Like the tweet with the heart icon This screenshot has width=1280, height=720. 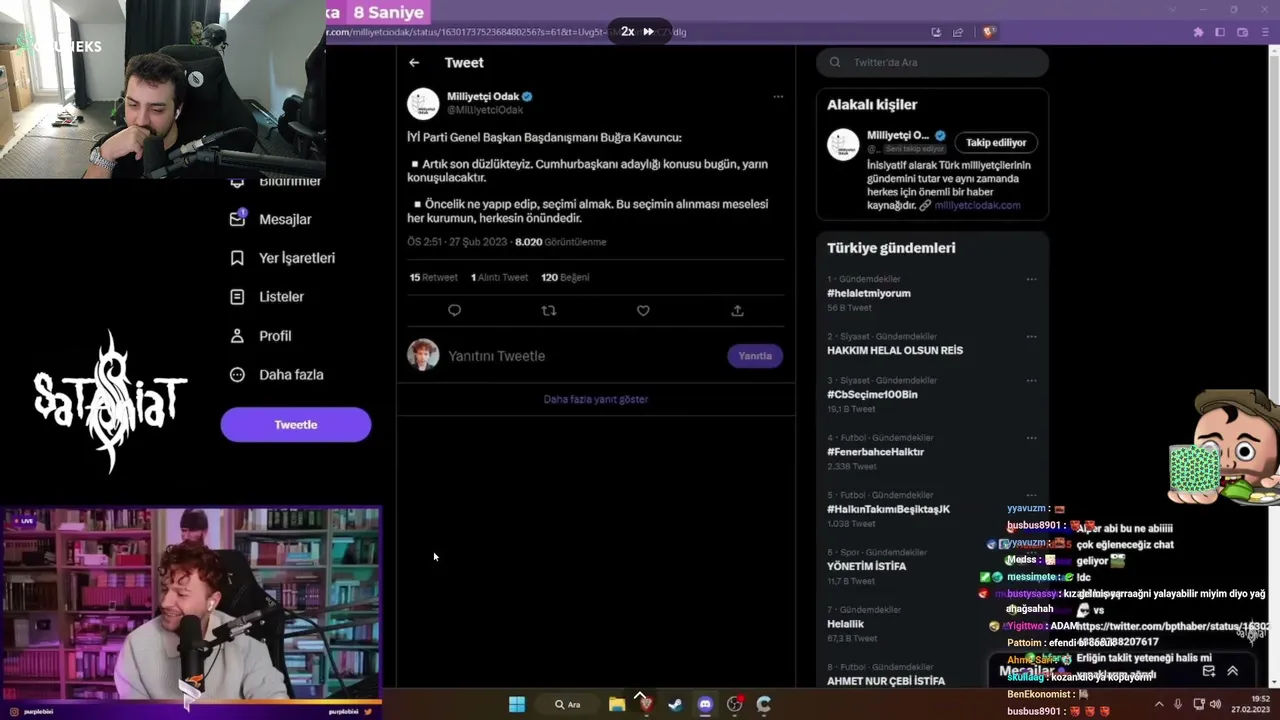643,311
